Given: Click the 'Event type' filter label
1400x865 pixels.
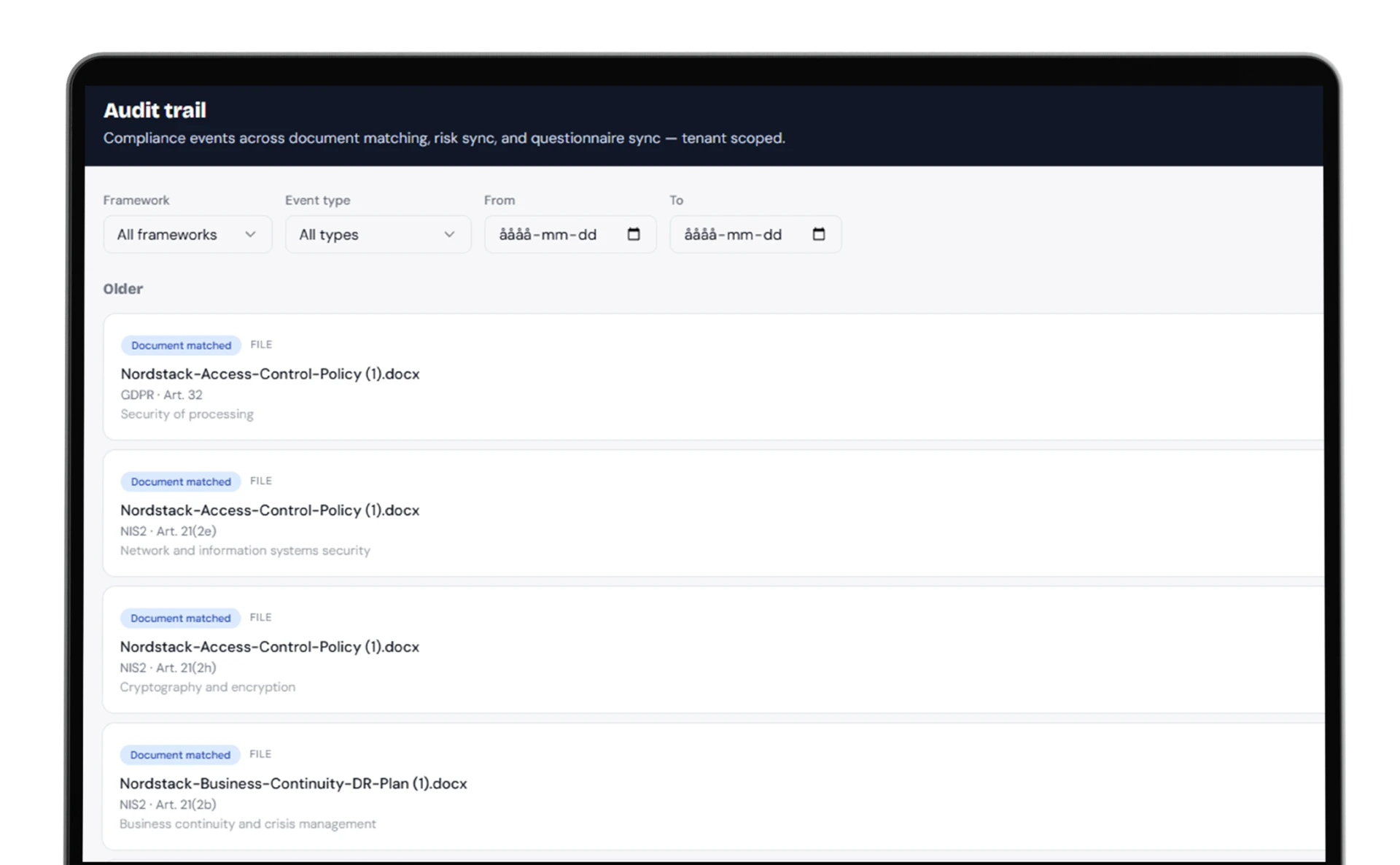Looking at the screenshot, I should pos(317,200).
